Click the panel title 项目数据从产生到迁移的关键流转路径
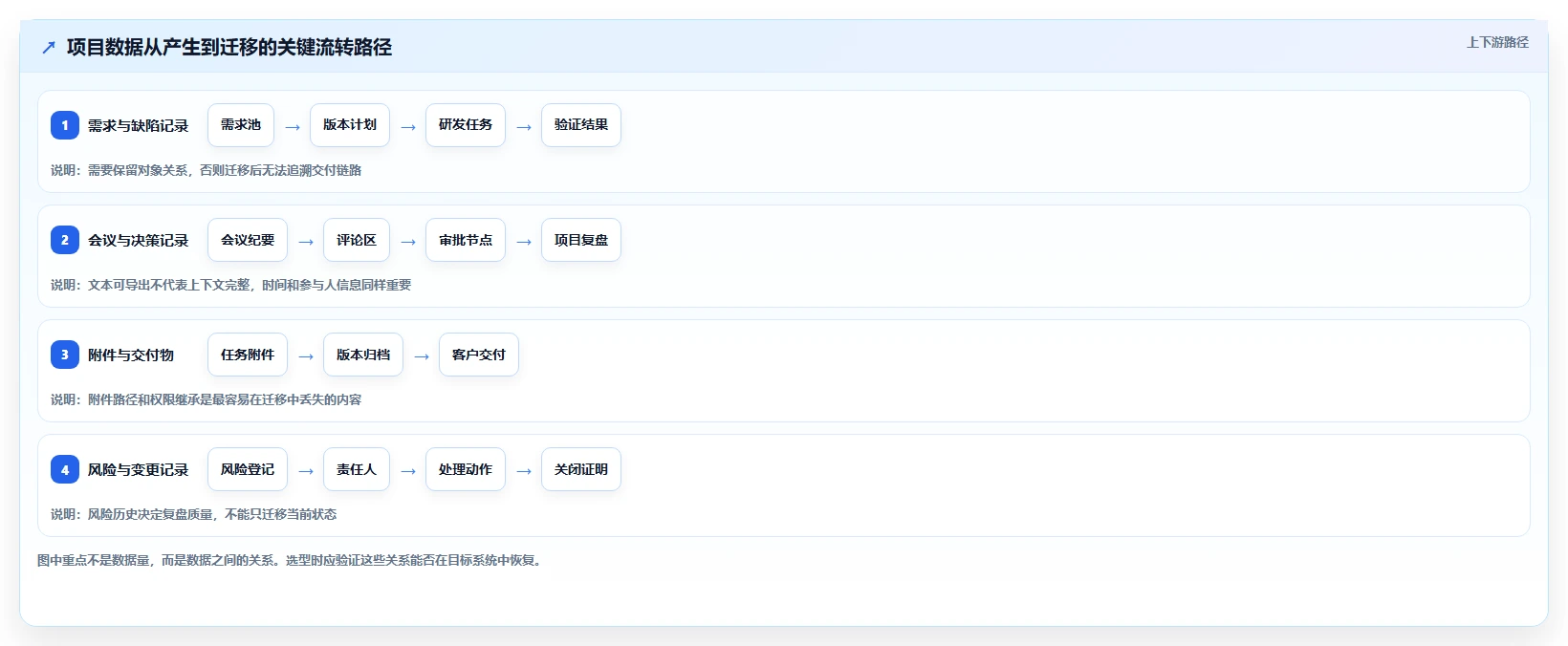This screenshot has height=646, width=1568. tap(229, 47)
